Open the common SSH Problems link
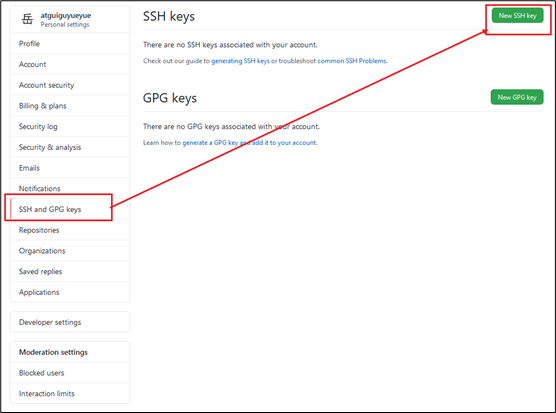556x413 pixels. pos(352,61)
